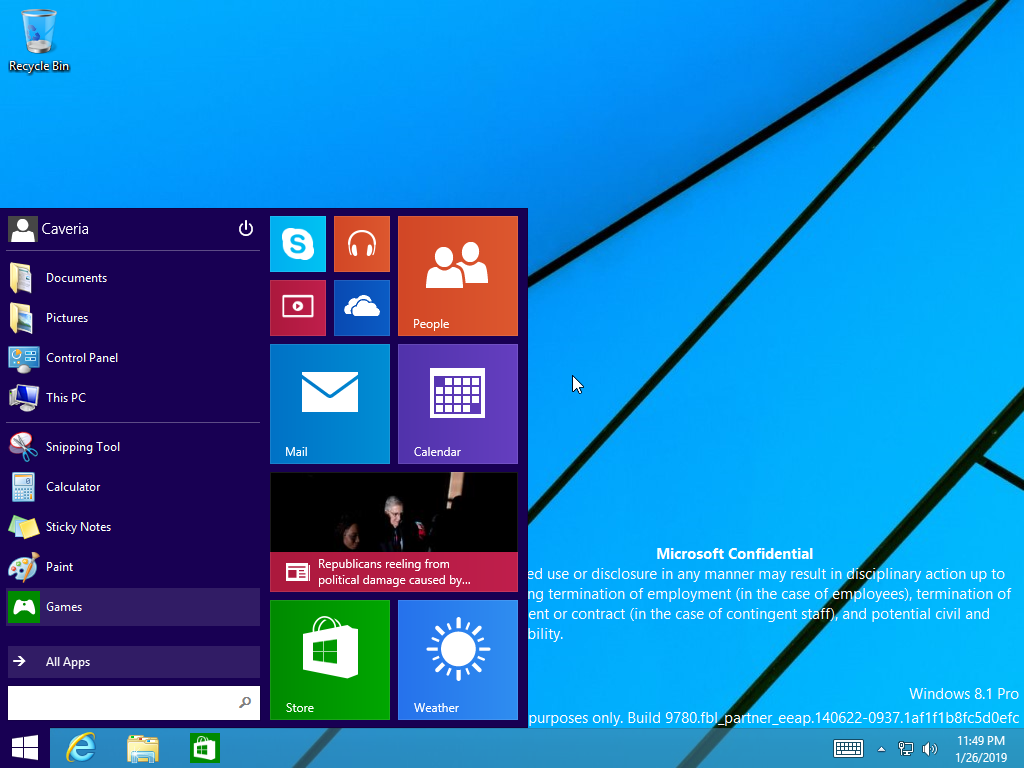The width and height of the screenshot is (1024, 768).
Task: Click the power button in Start menu
Action: [246, 229]
